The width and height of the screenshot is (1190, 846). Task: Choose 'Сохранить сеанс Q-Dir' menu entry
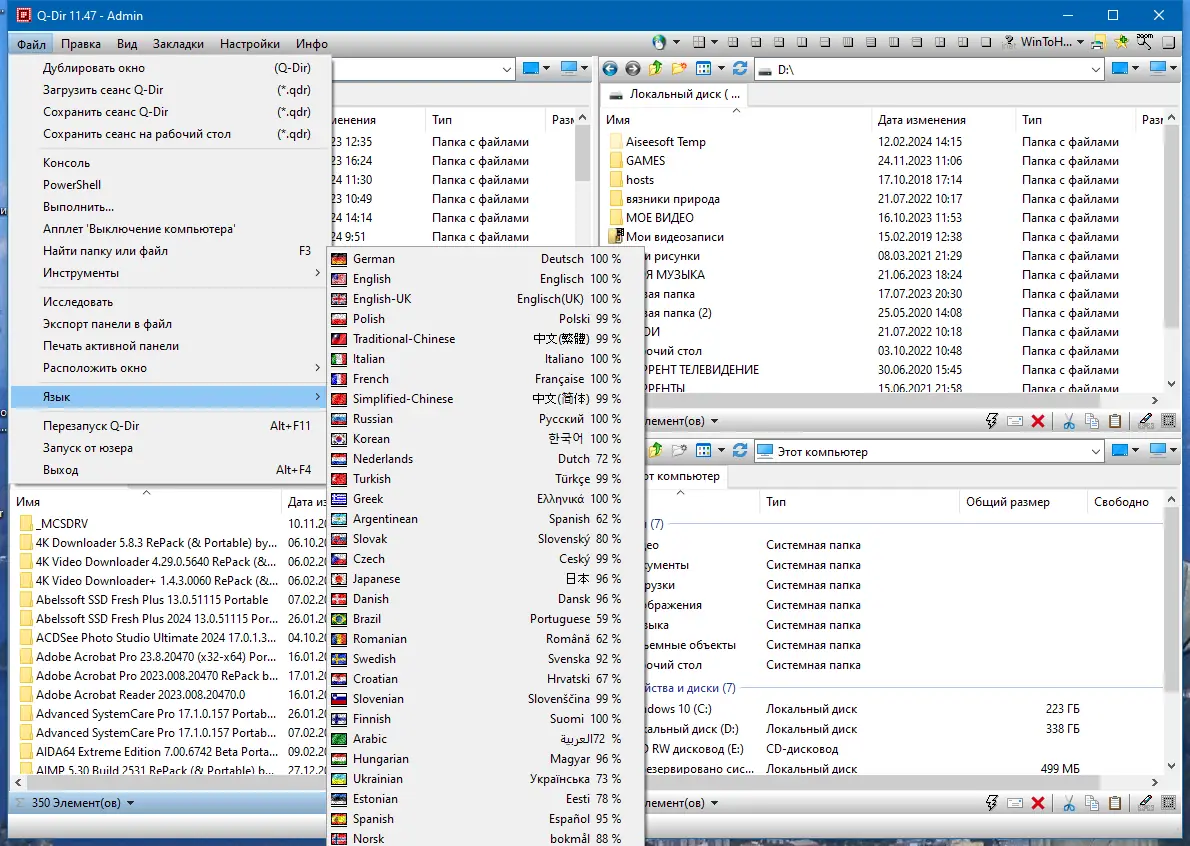[170, 112]
